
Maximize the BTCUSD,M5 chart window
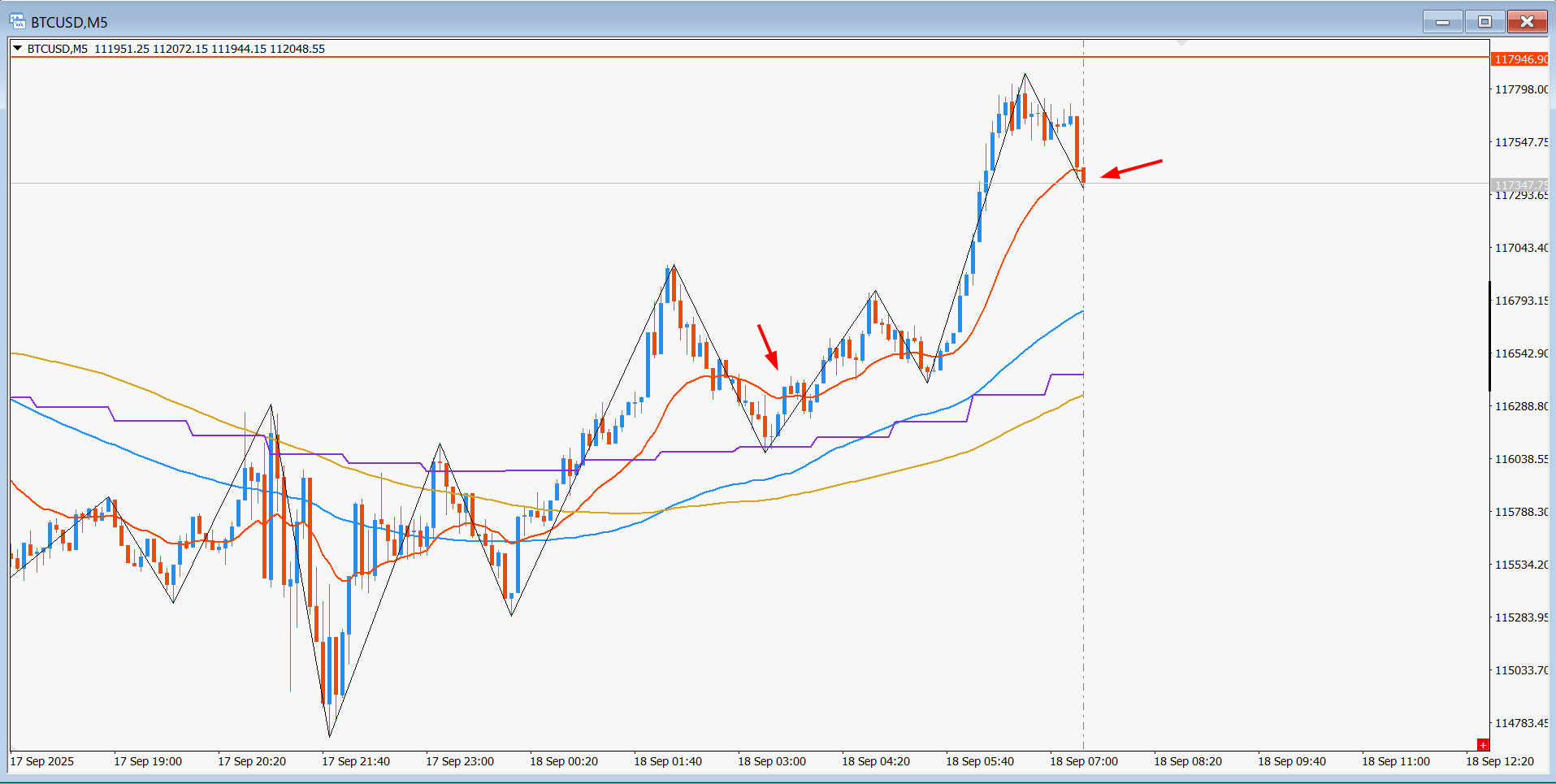(x=1484, y=22)
